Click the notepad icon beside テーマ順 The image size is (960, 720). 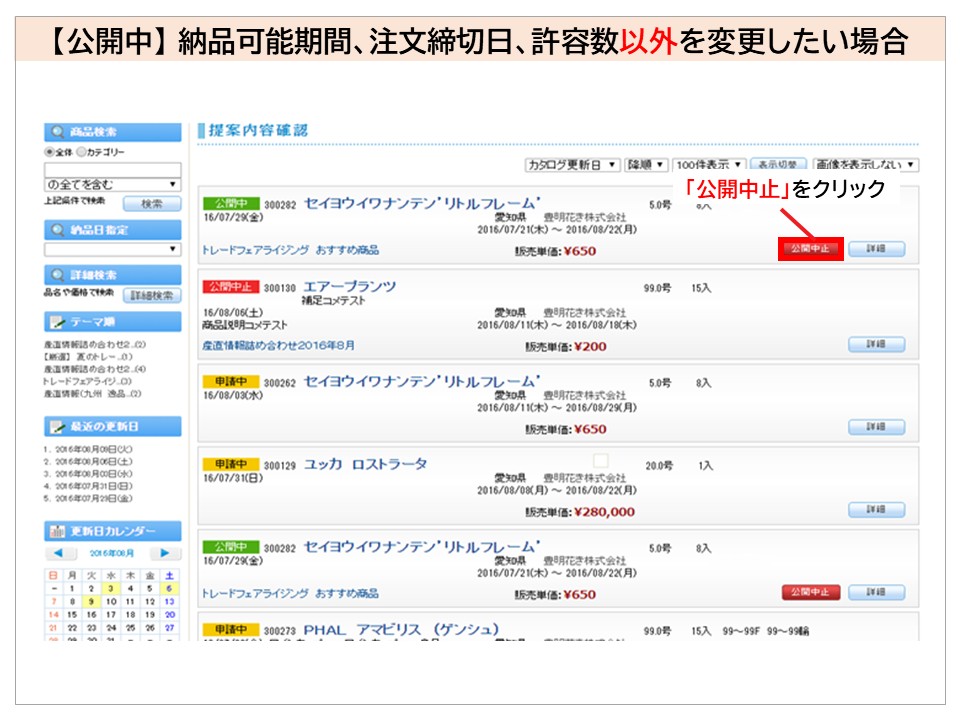click(x=58, y=322)
